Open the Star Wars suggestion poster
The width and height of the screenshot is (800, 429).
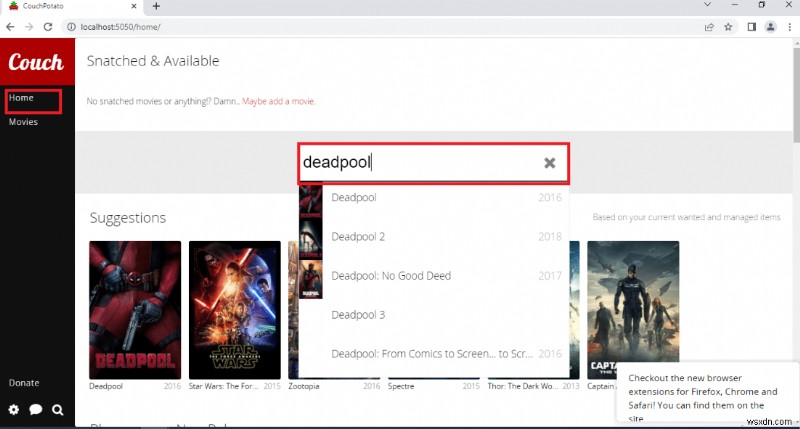[235, 310]
